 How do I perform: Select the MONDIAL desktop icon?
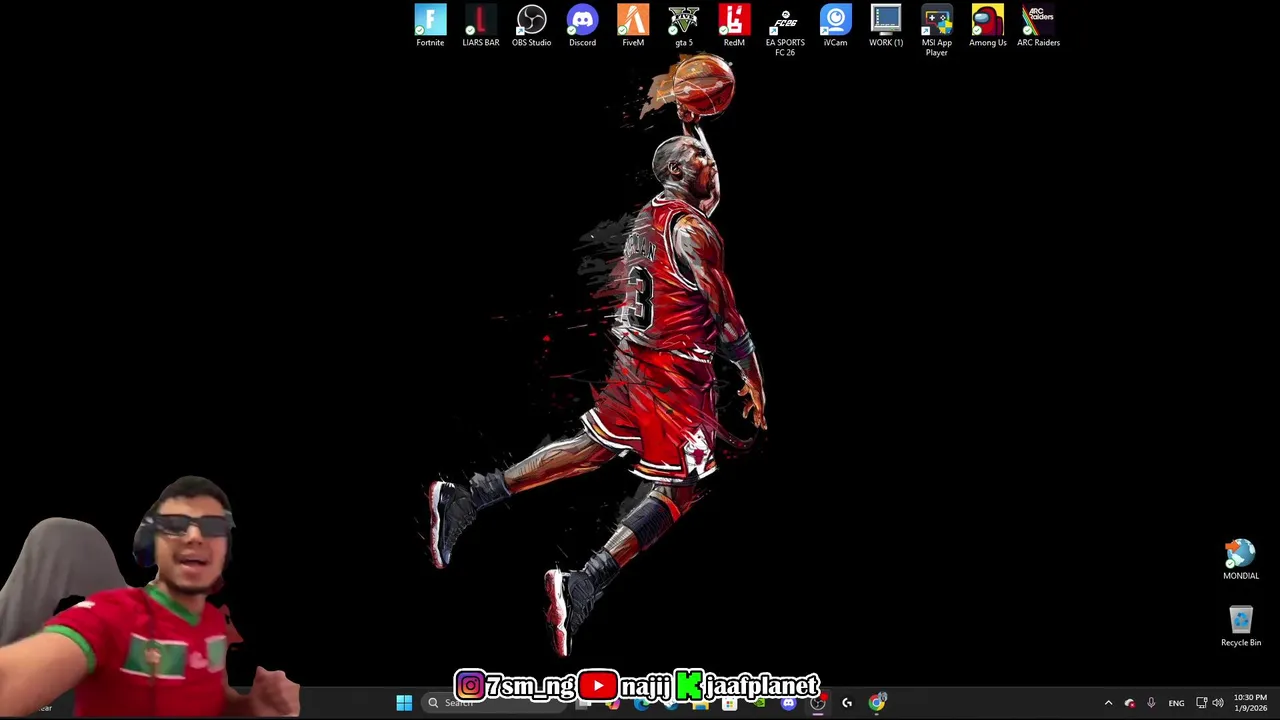pos(1241,560)
